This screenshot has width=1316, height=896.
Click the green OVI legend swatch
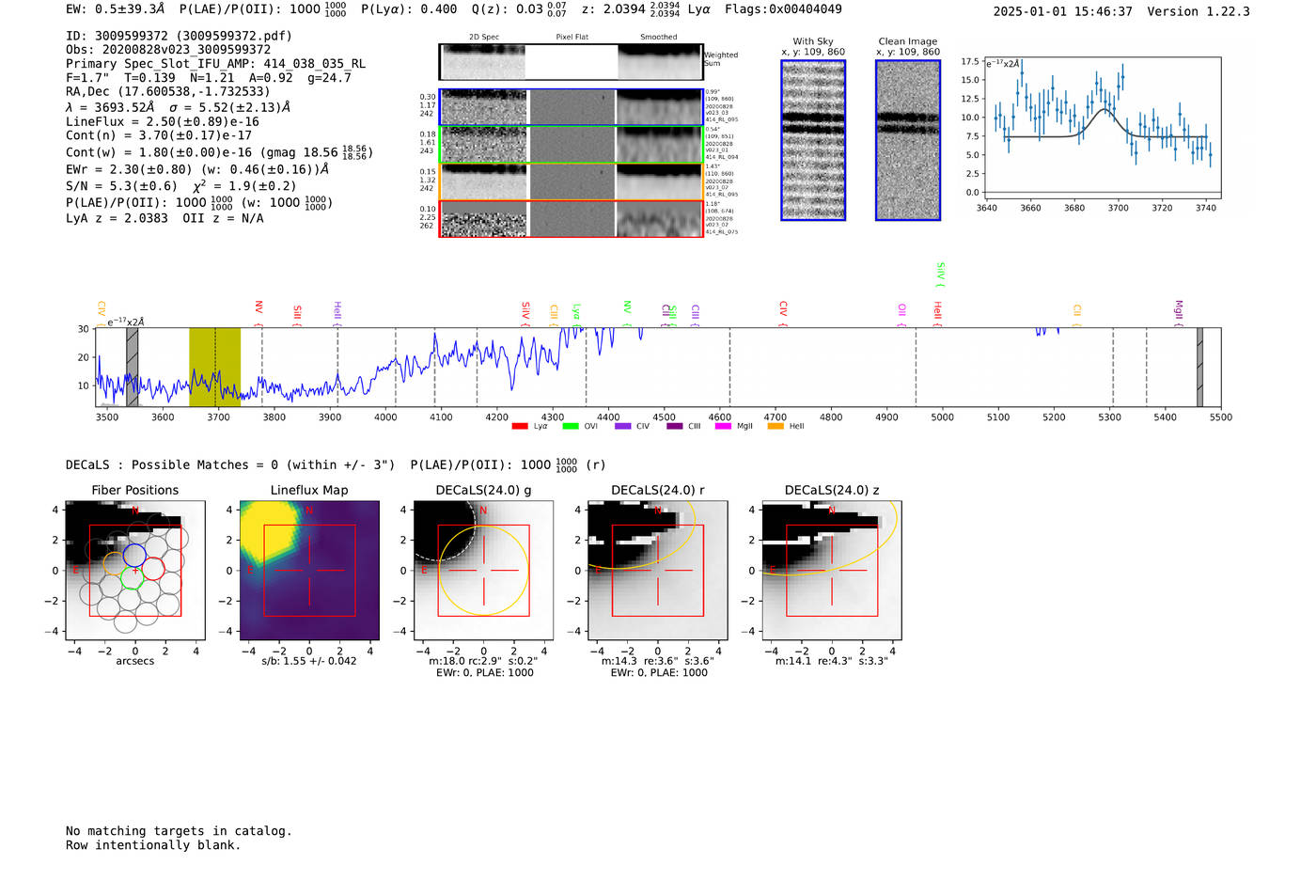coord(571,427)
